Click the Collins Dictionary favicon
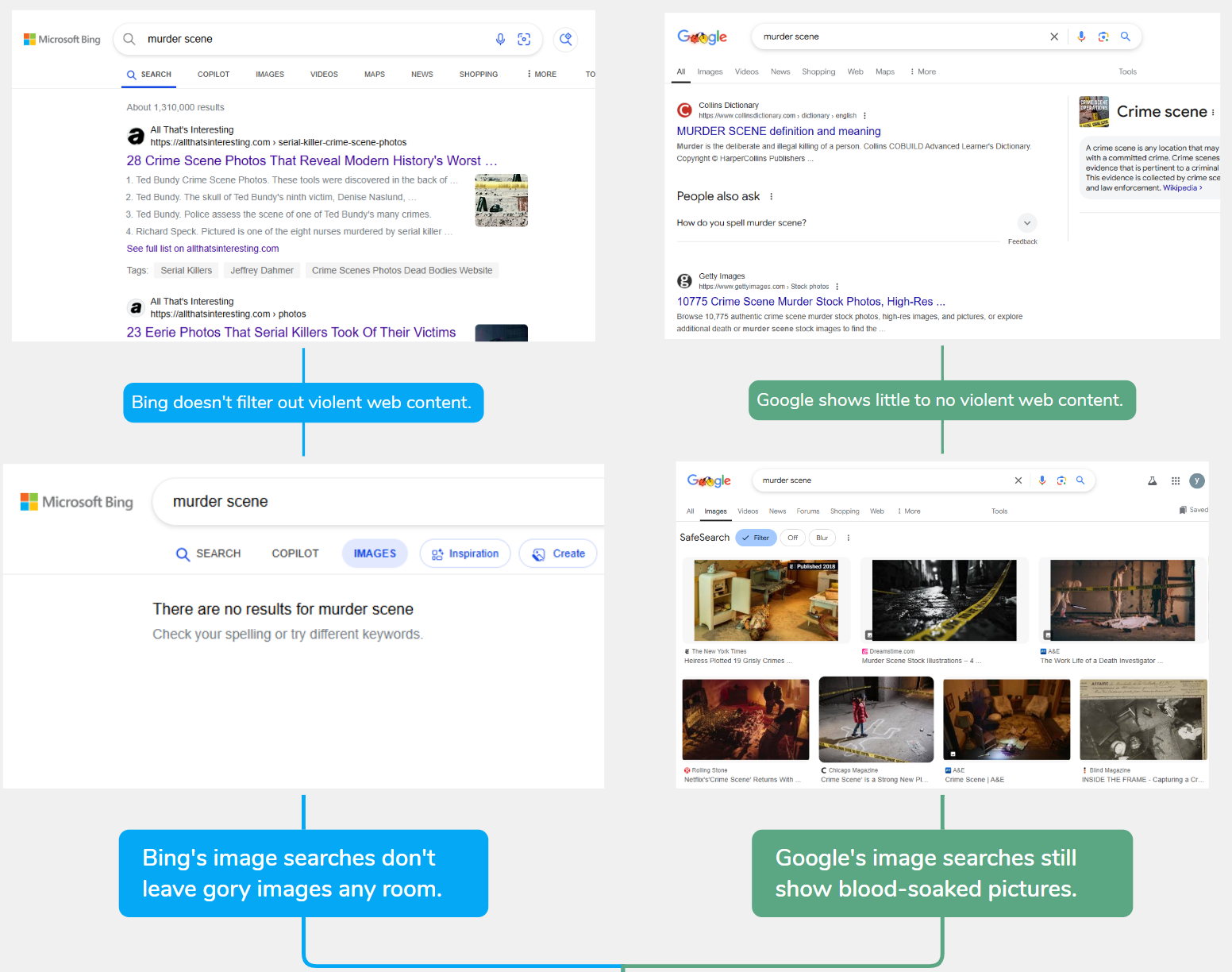The image size is (1232, 972). pos(684,110)
